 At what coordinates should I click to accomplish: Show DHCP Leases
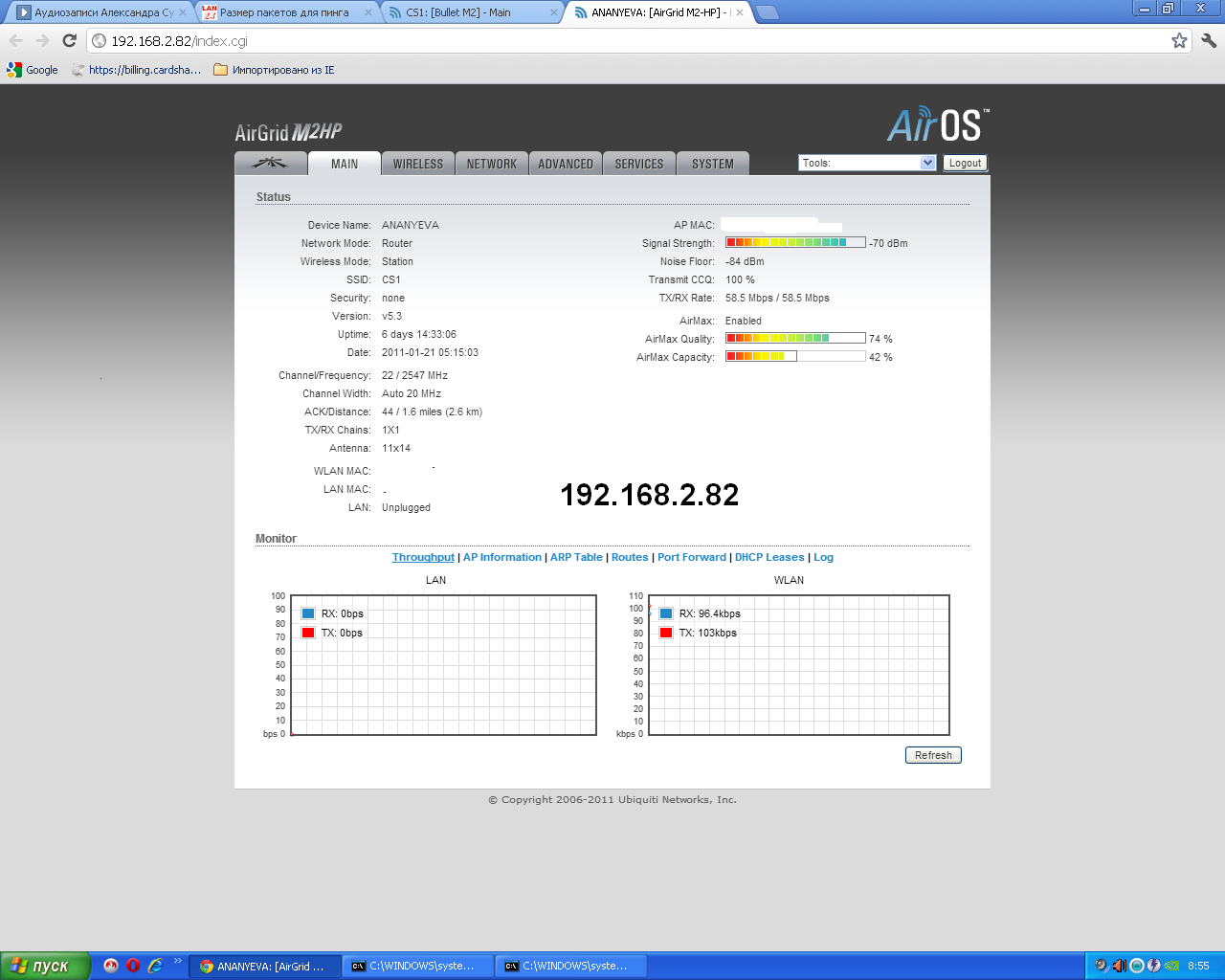769,557
